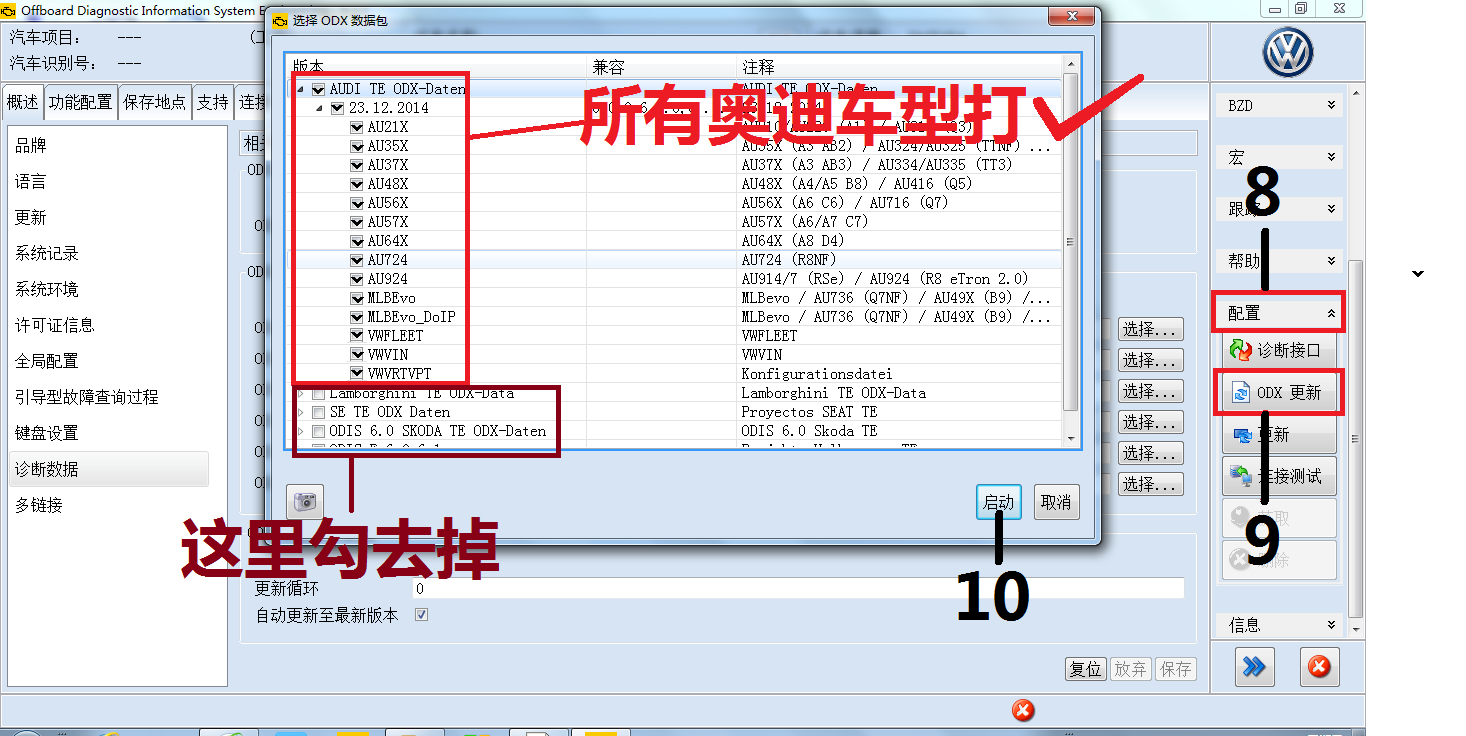Expand the 帮助 panel section
Screen dimensions: 1466x736
pos(1279,261)
